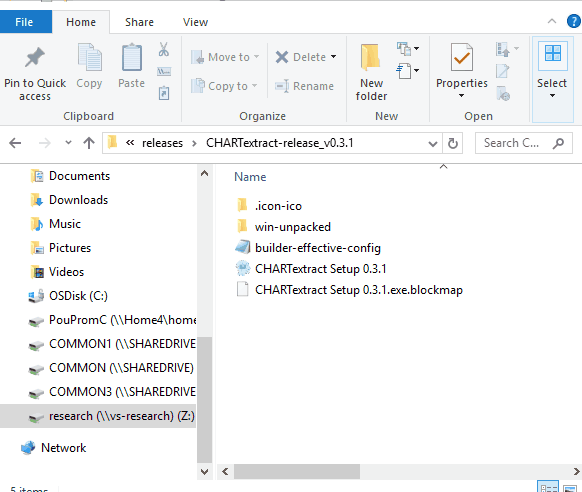The width and height of the screenshot is (582, 492).
Task: Go up one folder level
Action: (89, 143)
